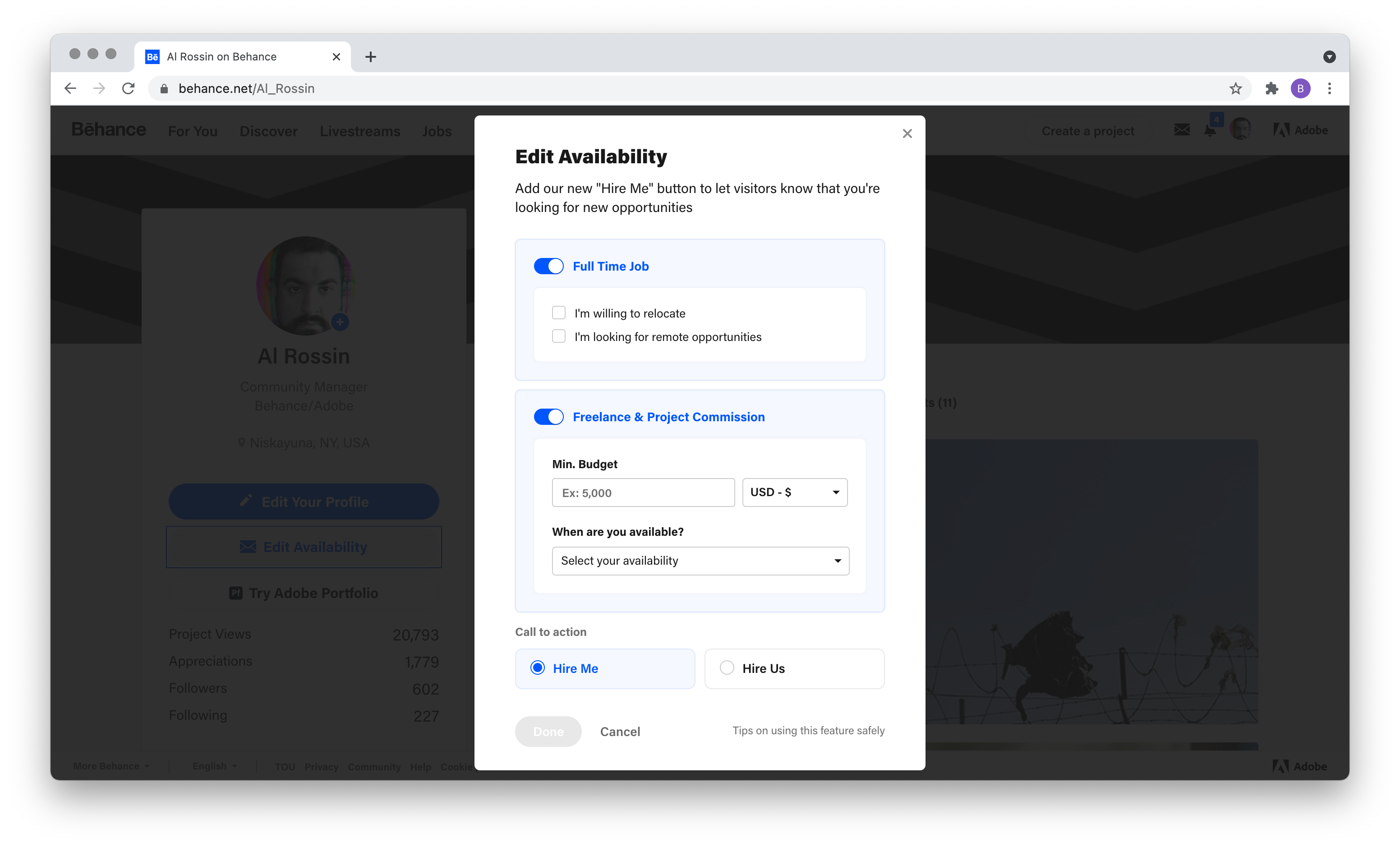Image resolution: width=1400 pixels, height=847 pixels.
Task: Check I'm willing to relocate
Action: 558,313
